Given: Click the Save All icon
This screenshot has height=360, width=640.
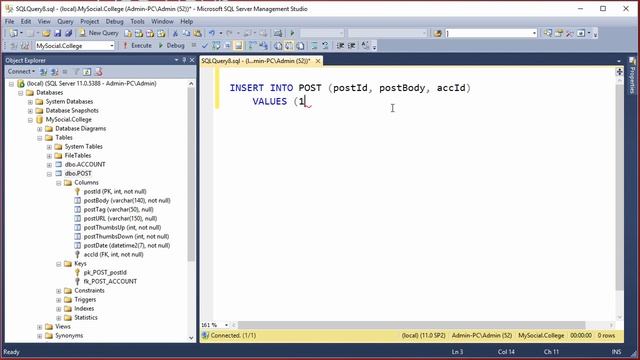Looking at the screenshot, I should coord(69,33).
